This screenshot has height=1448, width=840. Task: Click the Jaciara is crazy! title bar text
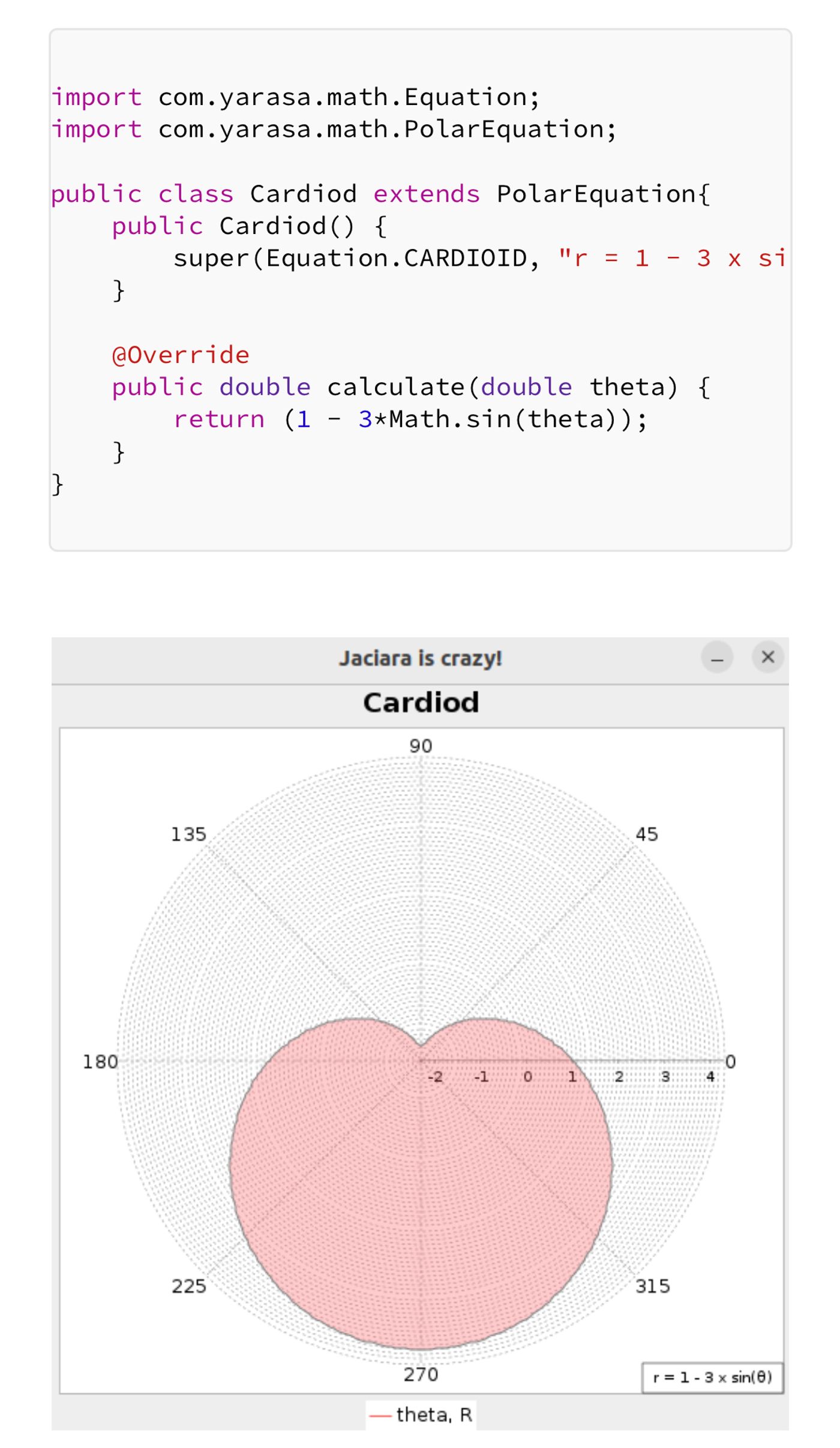click(421, 658)
